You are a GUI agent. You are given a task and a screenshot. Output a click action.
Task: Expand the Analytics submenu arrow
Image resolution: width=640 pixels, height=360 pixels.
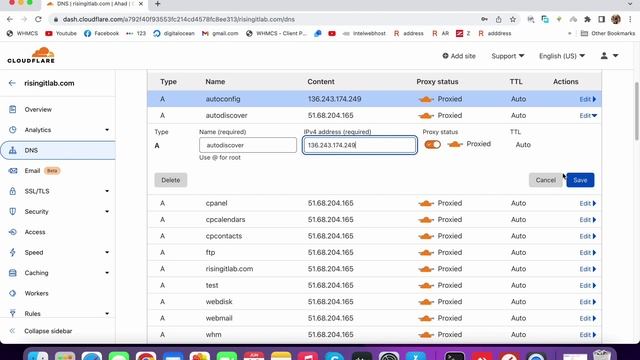coord(107,130)
